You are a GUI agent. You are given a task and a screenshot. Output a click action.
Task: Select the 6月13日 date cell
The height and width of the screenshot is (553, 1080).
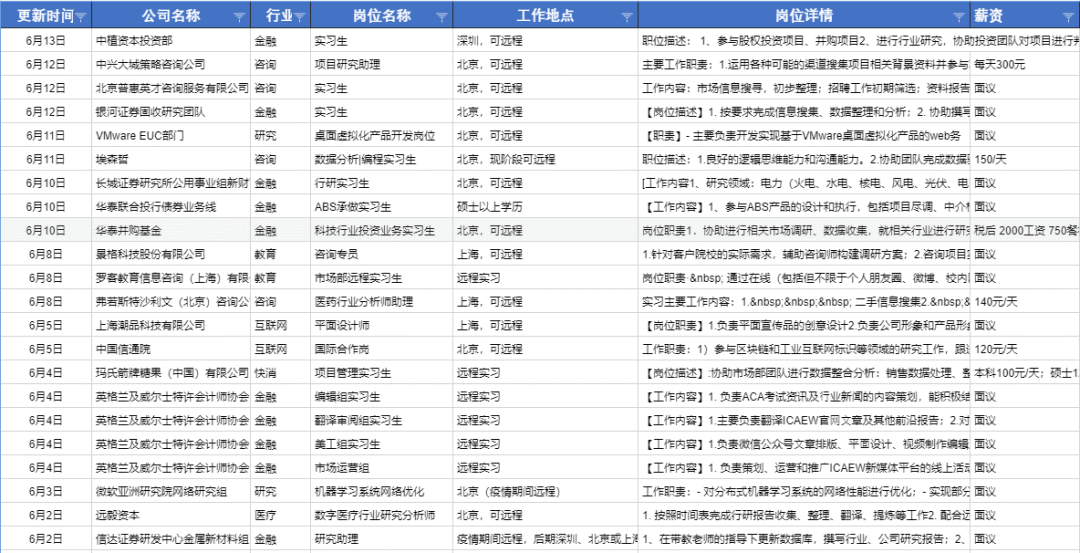coord(45,41)
